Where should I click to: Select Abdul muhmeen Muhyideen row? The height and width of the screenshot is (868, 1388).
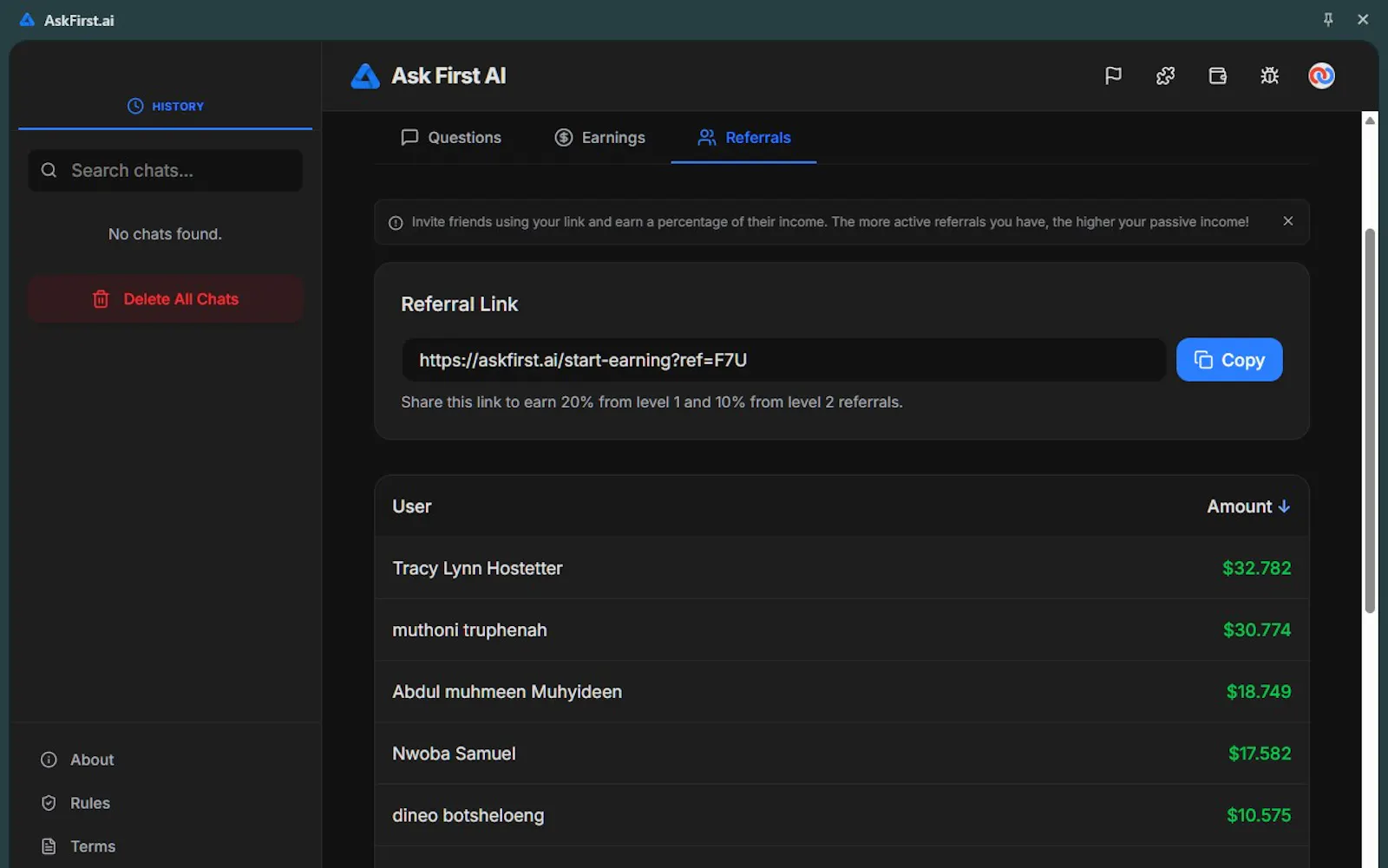841,691
